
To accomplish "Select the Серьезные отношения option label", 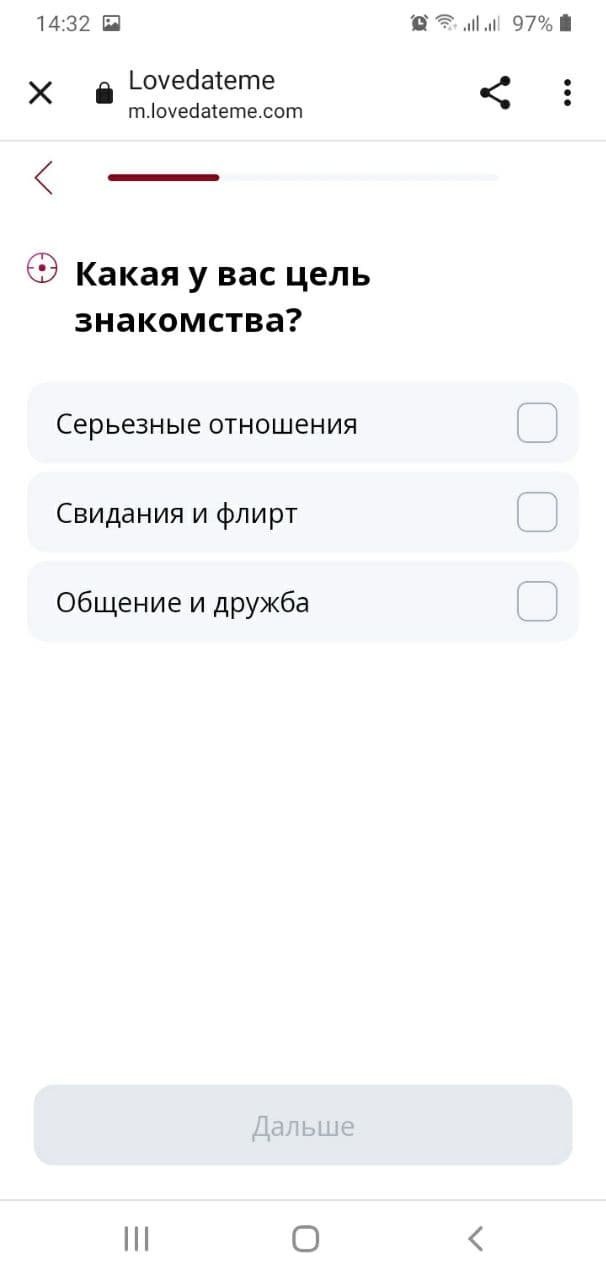I will [206, 424].
